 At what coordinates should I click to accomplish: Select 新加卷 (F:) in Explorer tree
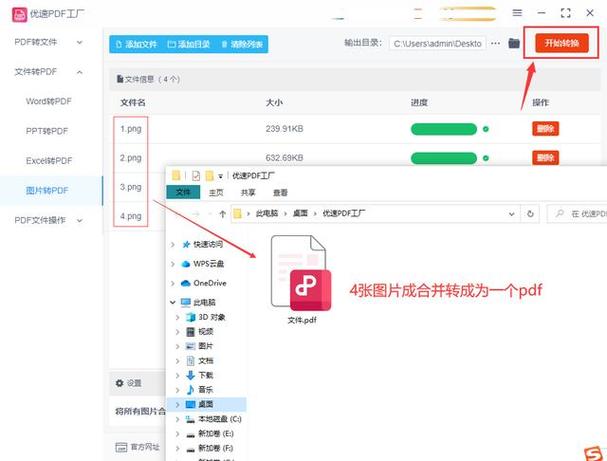pyautogui.click(x=216, y=448)
